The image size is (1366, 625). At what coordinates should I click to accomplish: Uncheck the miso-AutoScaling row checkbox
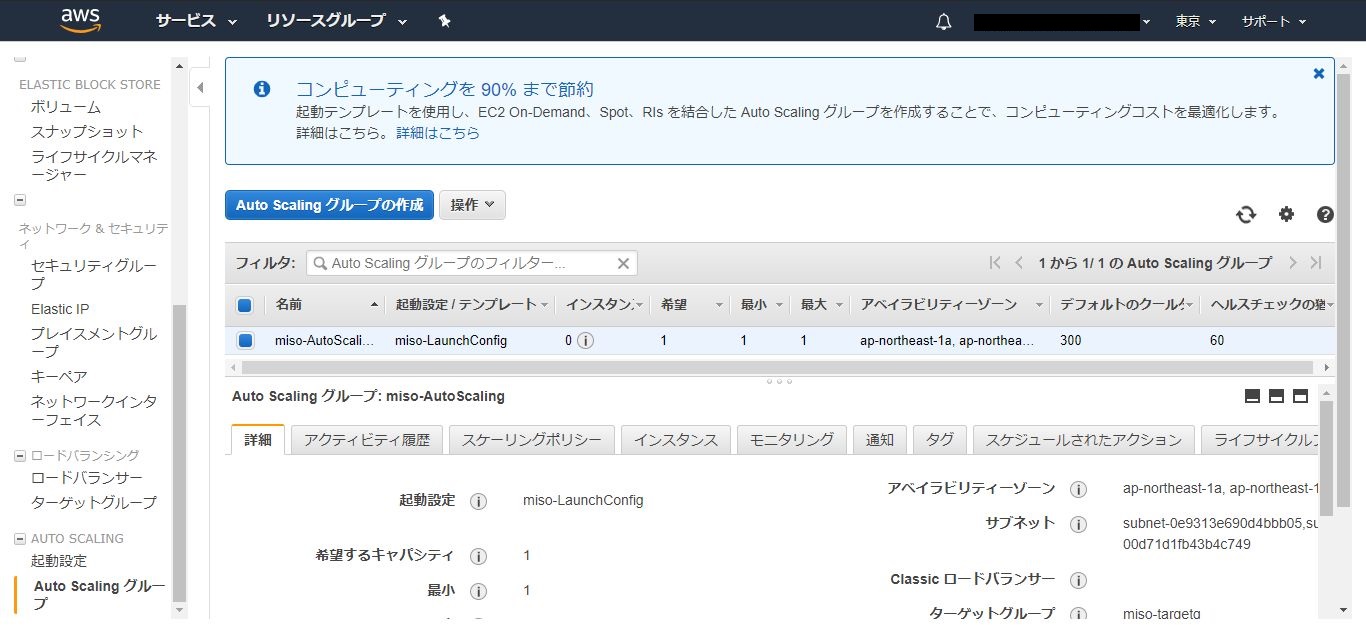click(245, 340)
